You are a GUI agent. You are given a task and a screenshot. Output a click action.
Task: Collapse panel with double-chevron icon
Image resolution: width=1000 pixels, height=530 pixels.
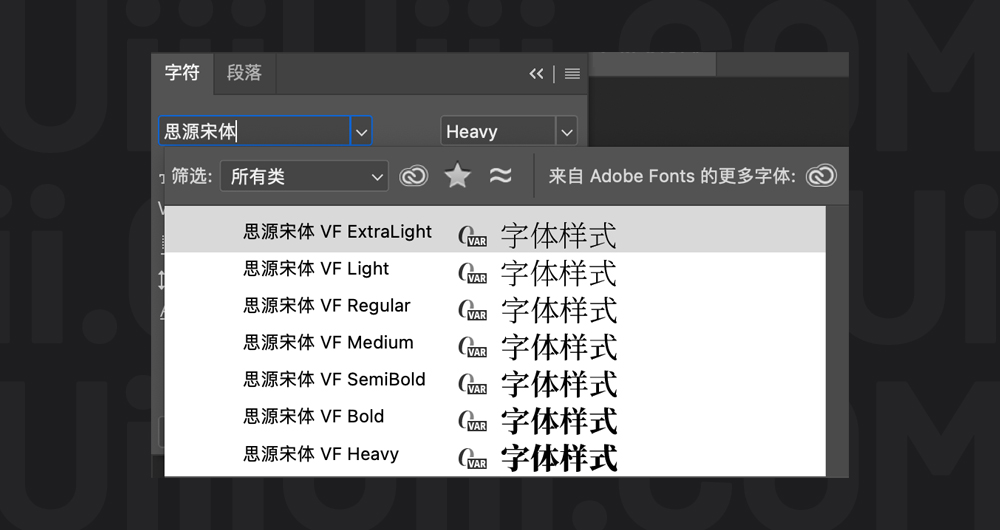[536, 74]
